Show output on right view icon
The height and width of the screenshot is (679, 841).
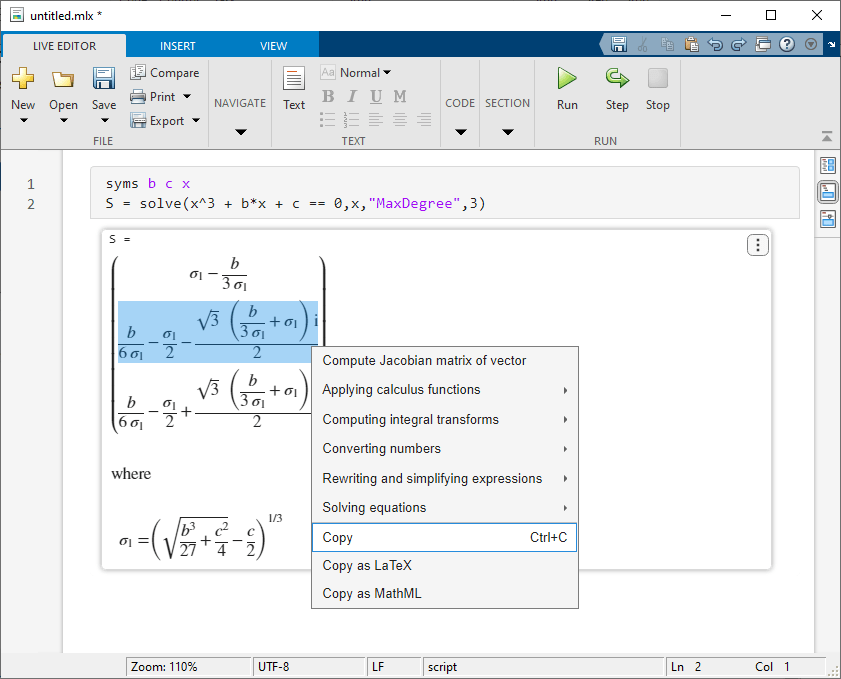pyautogui.click(x=828, y=165)
